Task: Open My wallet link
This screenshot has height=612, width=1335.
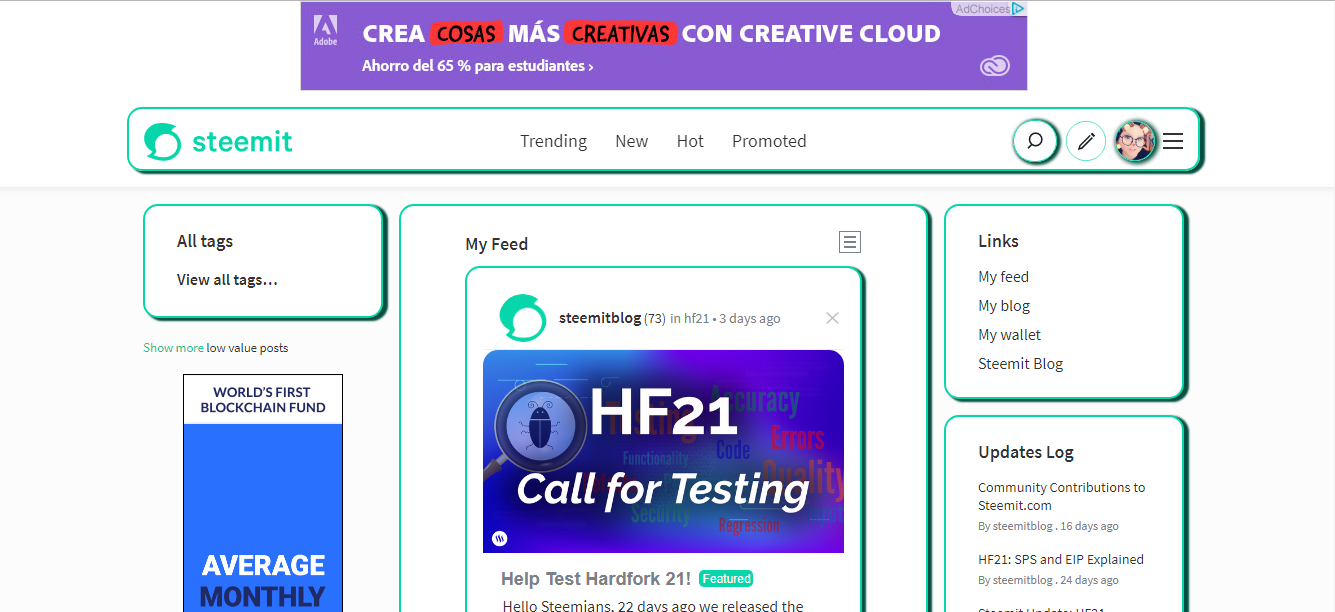Action: point(1009,335)
